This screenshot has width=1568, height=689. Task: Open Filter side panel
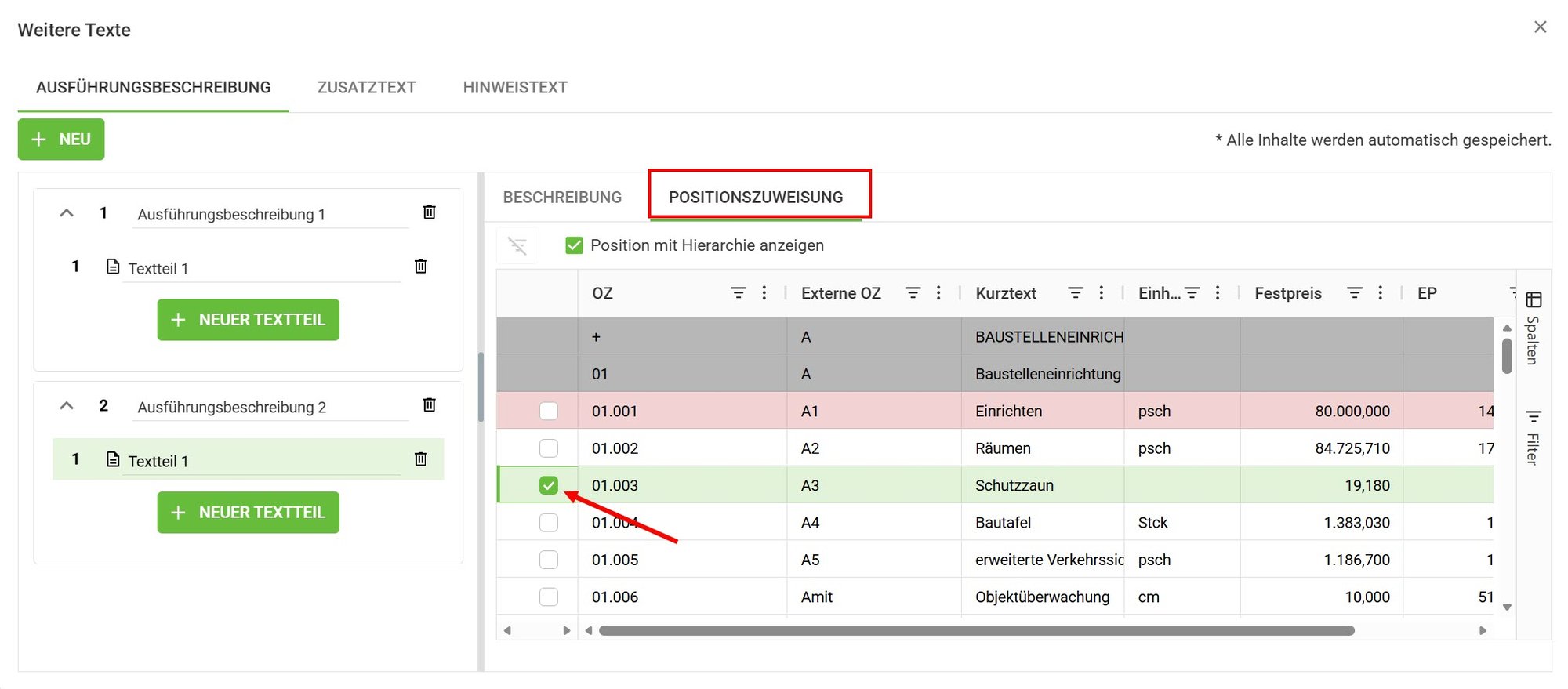point(1534,437)
